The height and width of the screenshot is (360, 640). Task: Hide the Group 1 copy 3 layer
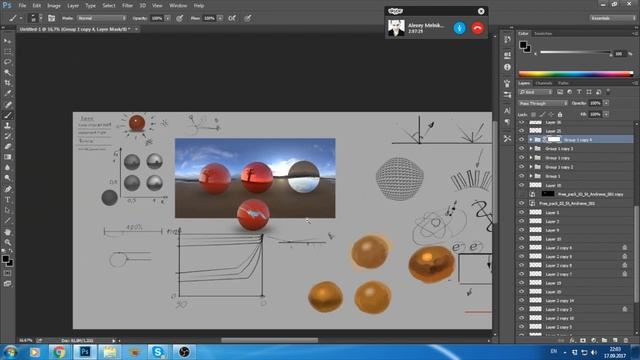pos(522,149)
